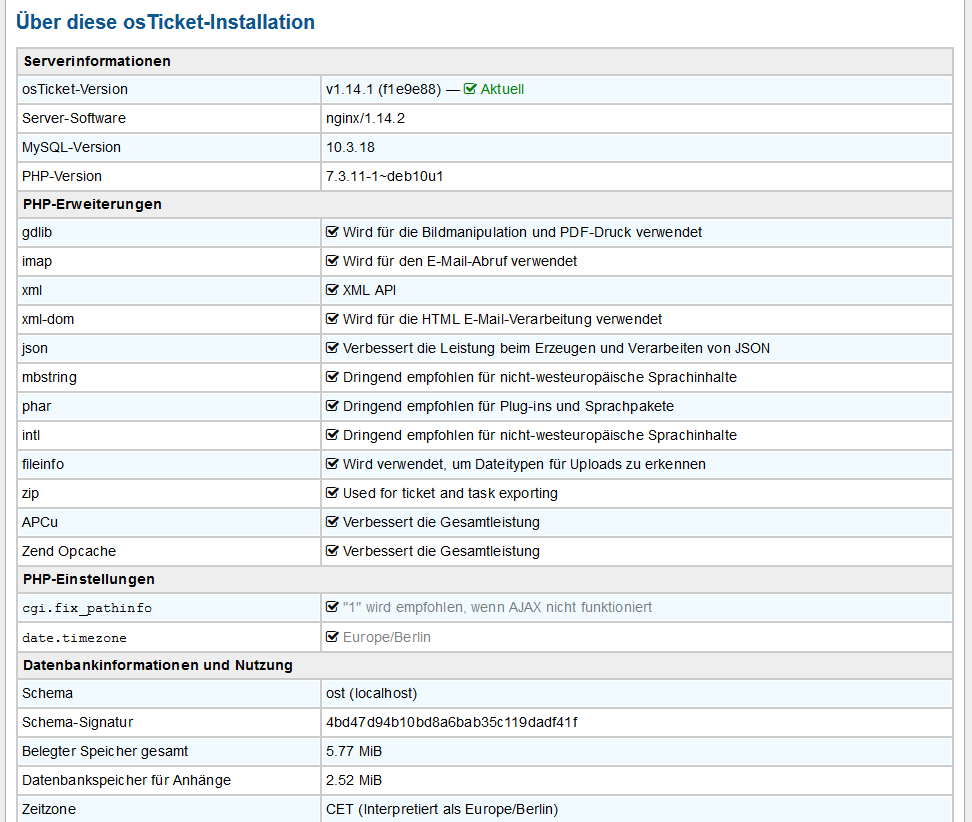The width and height of the screenshot is (972, 822).
Task: Click the check icon before XML API
Action: [x=332, y=290]
